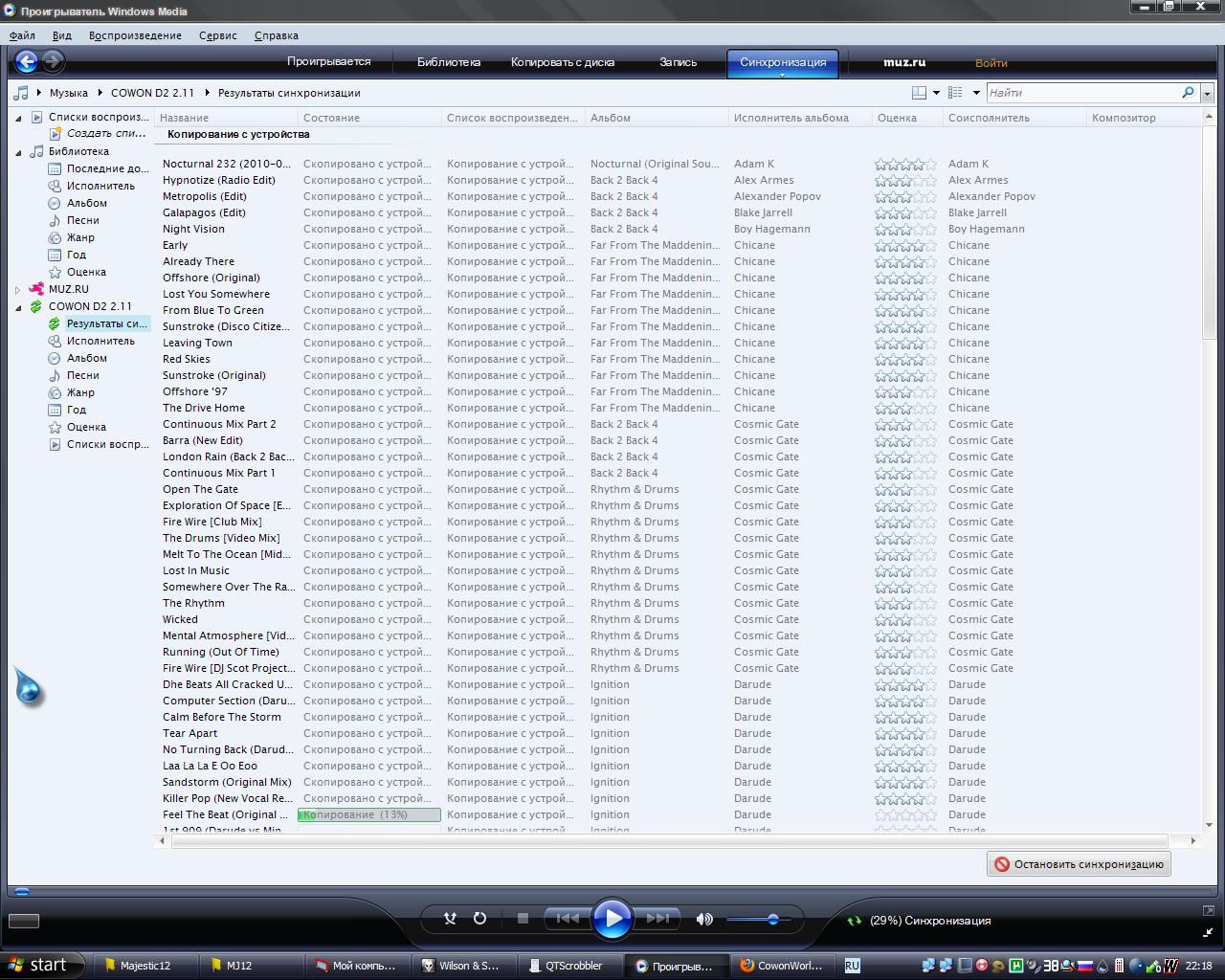
Task: Click the full screen view icon
Action: [1208, 910]
